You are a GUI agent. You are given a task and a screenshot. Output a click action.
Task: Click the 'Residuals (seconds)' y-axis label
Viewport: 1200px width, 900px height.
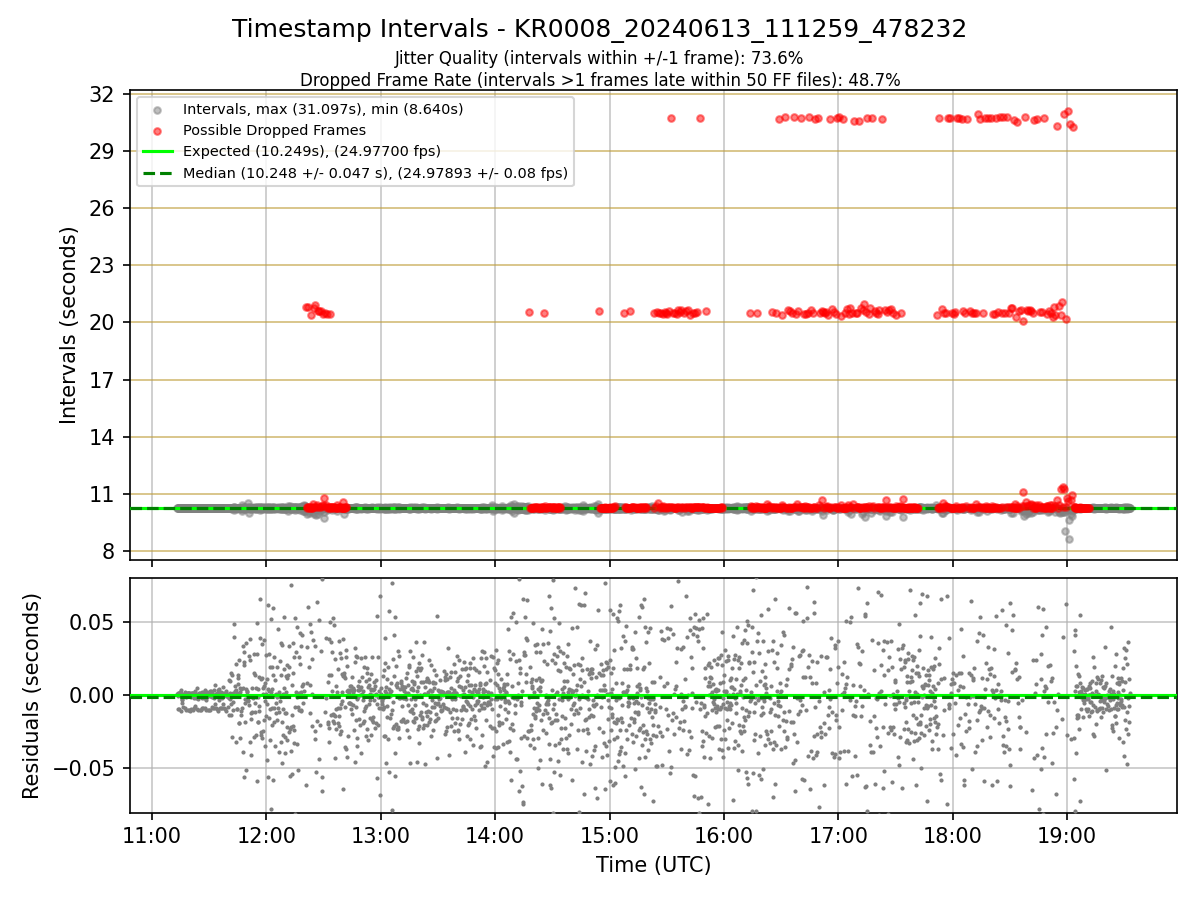point(31,696)
